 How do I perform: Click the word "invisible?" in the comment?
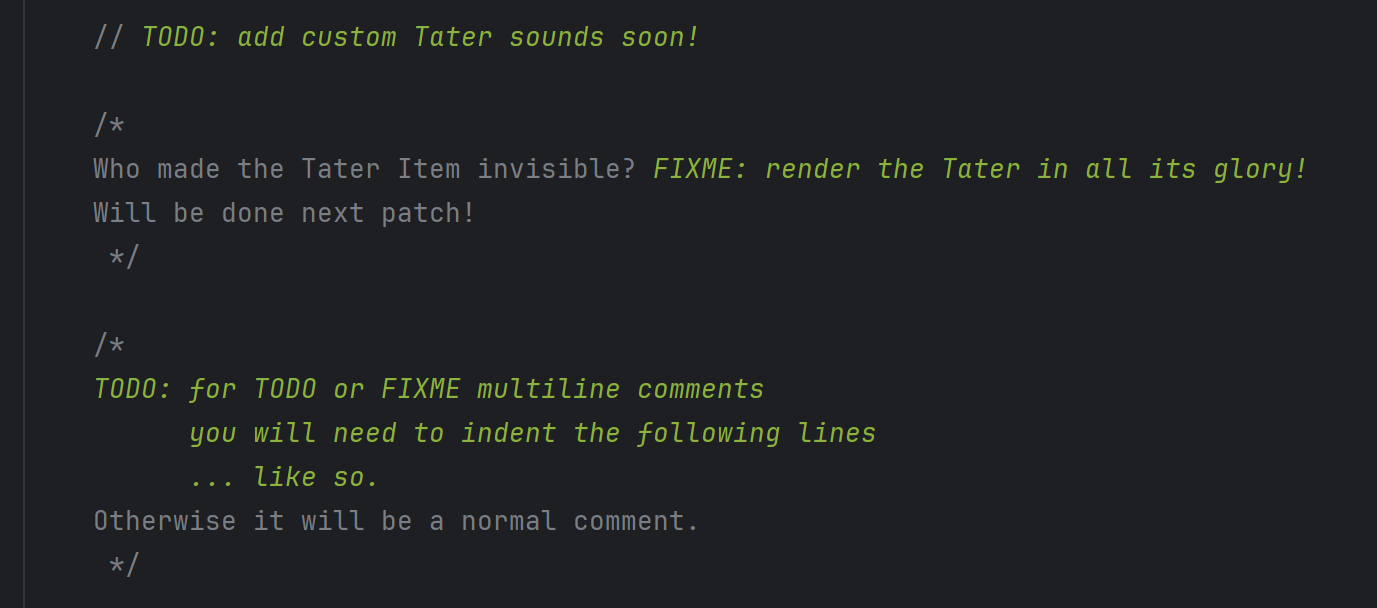(556, 169)
